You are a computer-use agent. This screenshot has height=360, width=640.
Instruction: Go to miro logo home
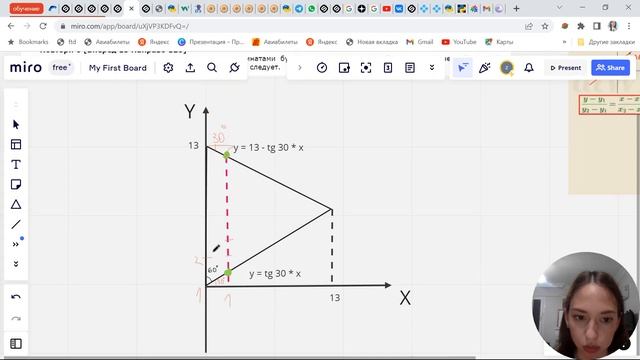pos(26,67)
